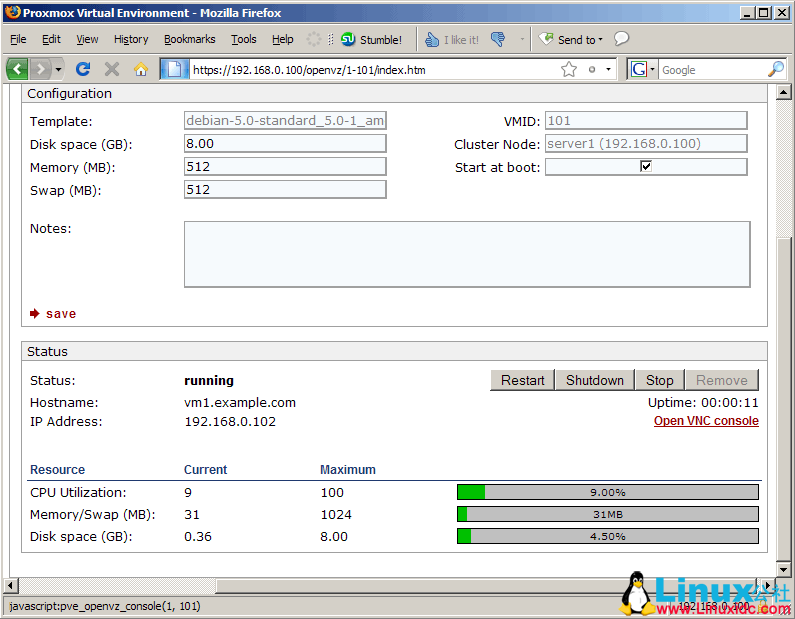Image resolution: width=795 pixels, height=619 pixels.
Task: Toggle the Start at boot checkbox
Action: click(646, 167)
